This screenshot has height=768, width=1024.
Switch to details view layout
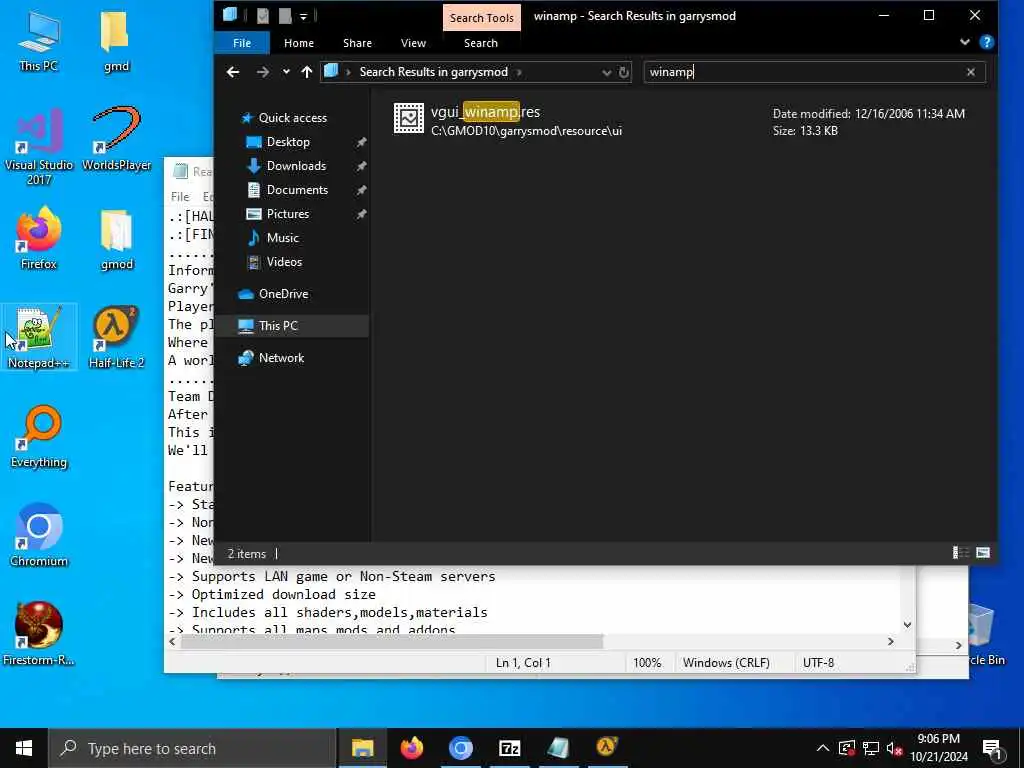tap(960, 553)
